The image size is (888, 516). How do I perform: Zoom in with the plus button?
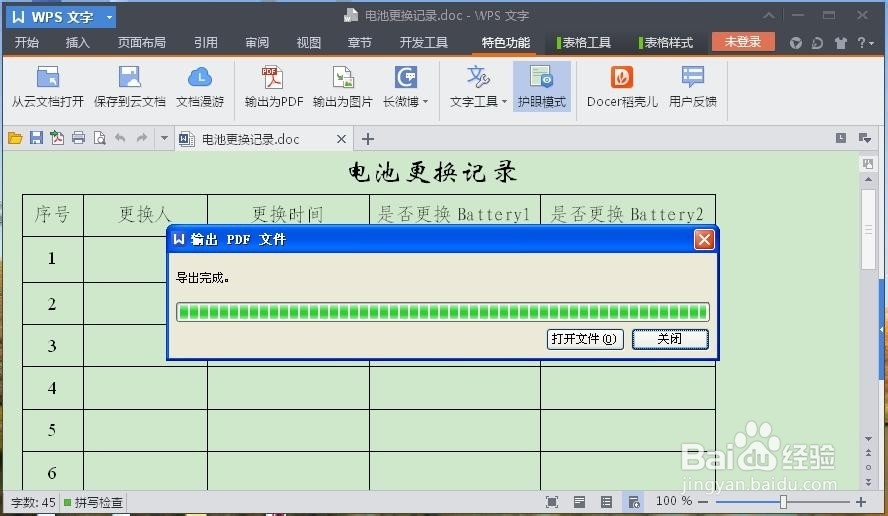pos(861,502)
